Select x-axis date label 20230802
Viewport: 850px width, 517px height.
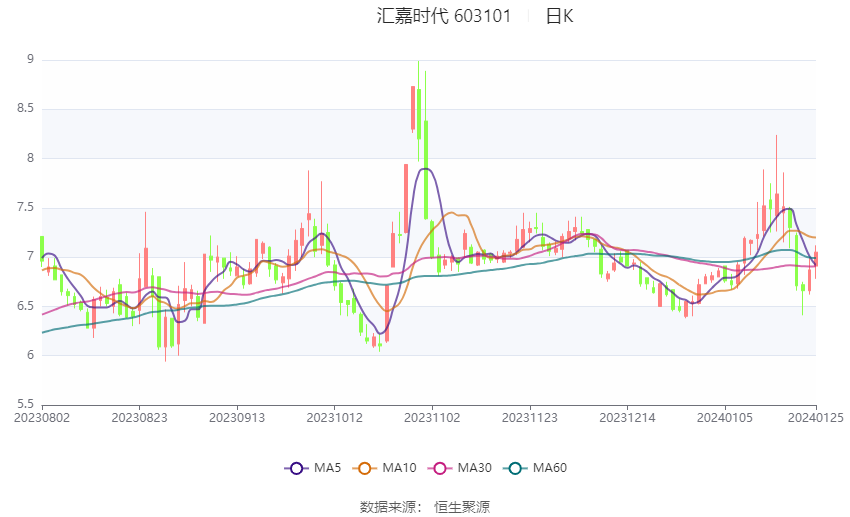pyautogui.click(x=42, y=418)
